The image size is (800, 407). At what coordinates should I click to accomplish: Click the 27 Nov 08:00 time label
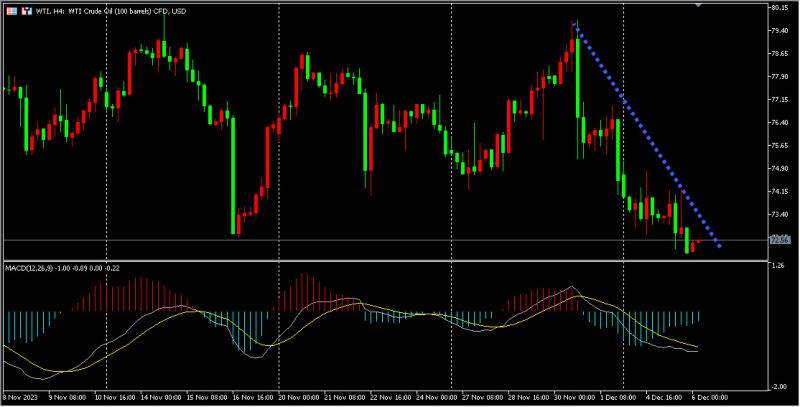tap(483, 397)
